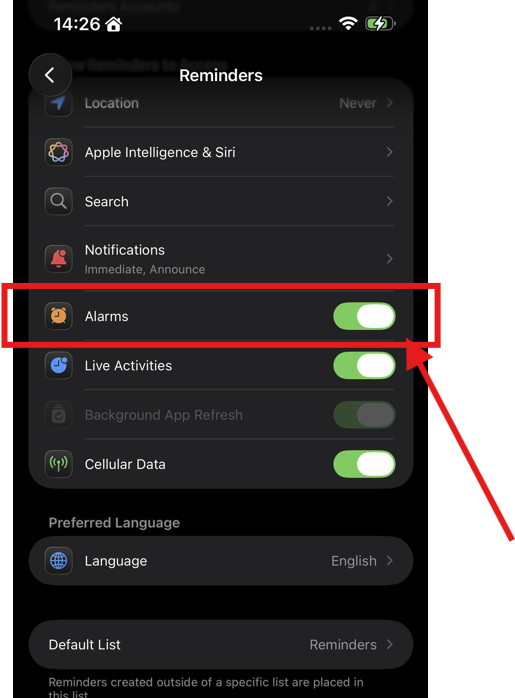The width and height of the screenshot is (515, 698).
Task: Open Apple Intelligence & Siri settings label
Action: [x=160, y=152]
